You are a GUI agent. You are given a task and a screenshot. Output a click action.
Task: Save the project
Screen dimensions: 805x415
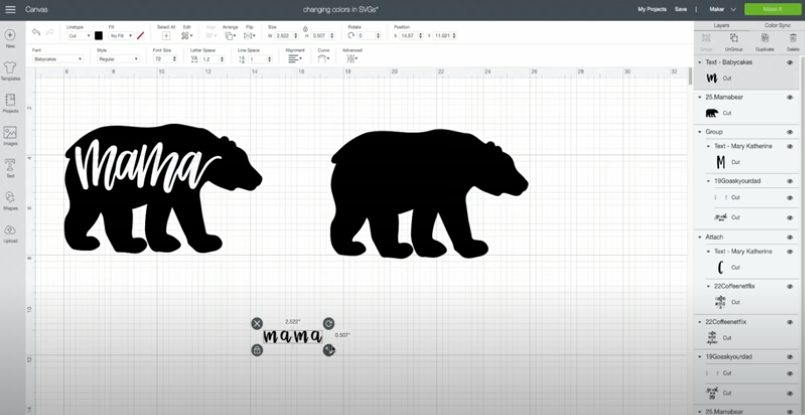[681, 9]
